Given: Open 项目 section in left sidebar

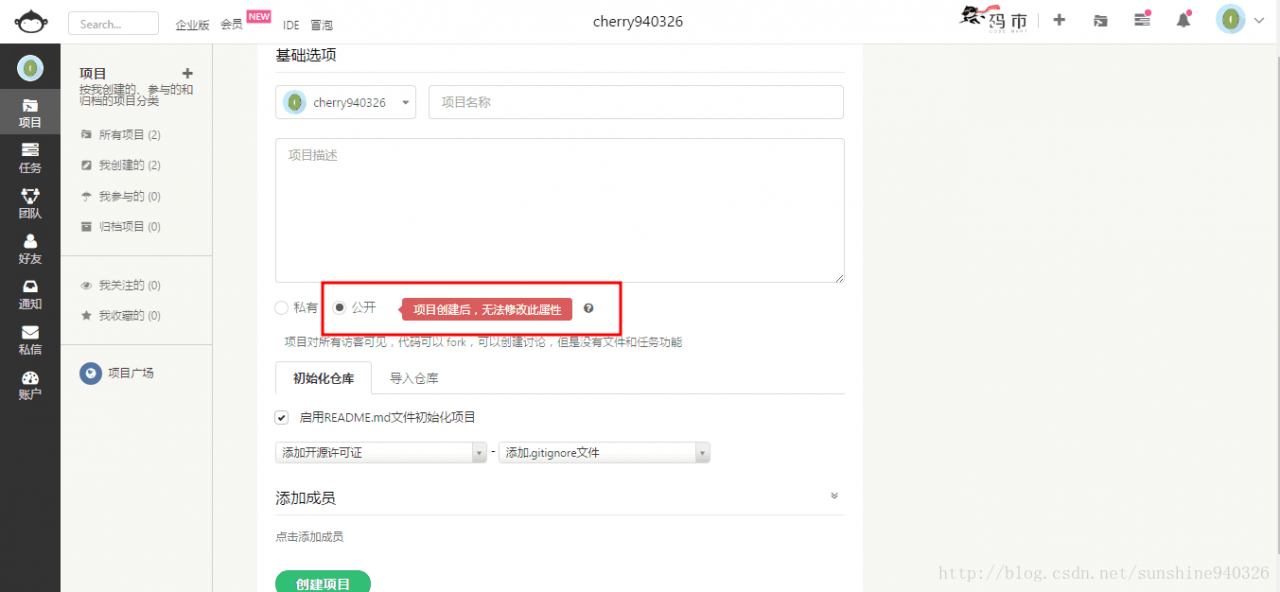Looking at the screenshot, I should pyautogui.click(x=30, y=112).
